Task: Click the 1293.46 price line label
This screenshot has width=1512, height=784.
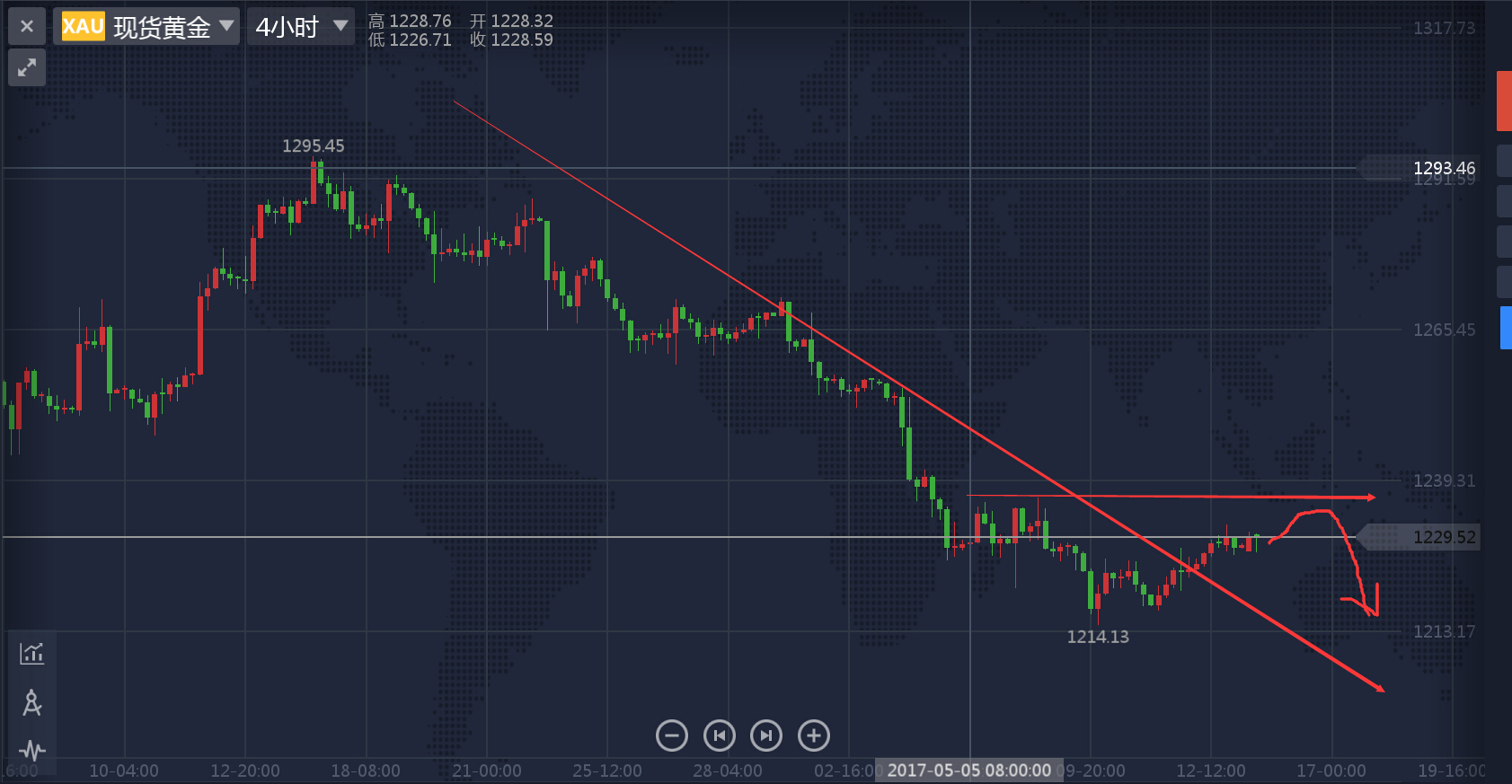Action: click(x=1443, y=168)
